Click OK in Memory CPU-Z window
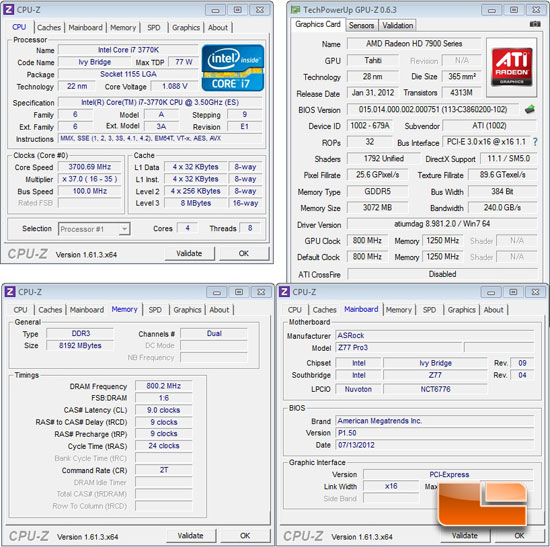The width and height of the screenshot is (550, 547). tap(245, 536)
